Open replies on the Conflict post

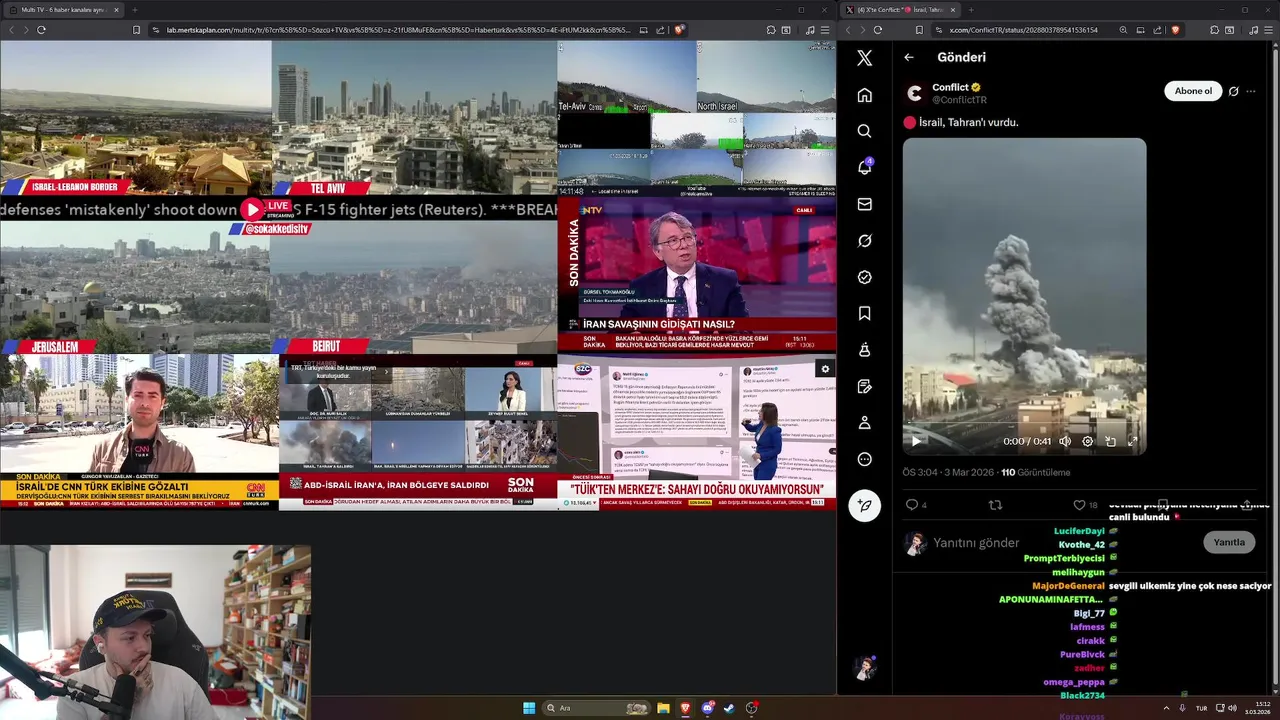pos(915,505)
